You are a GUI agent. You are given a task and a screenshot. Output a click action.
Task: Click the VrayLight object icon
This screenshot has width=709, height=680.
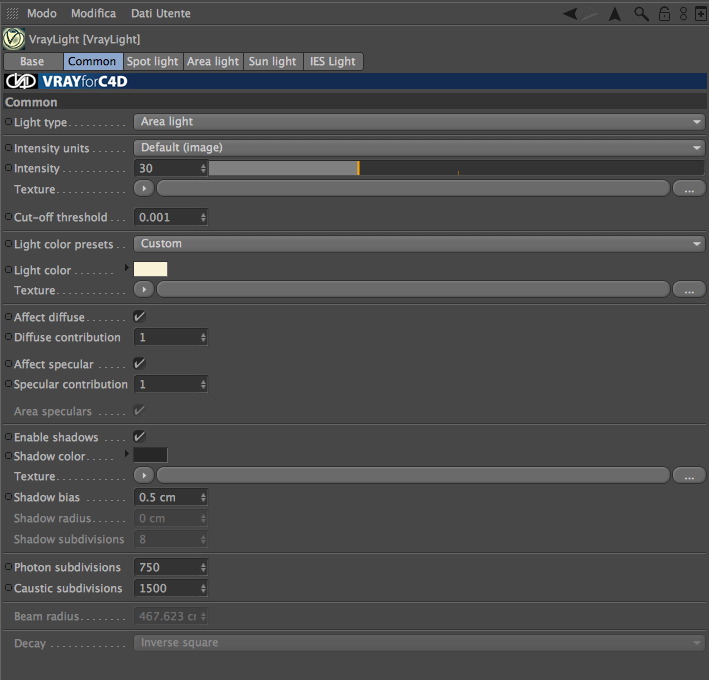[14, 39]
